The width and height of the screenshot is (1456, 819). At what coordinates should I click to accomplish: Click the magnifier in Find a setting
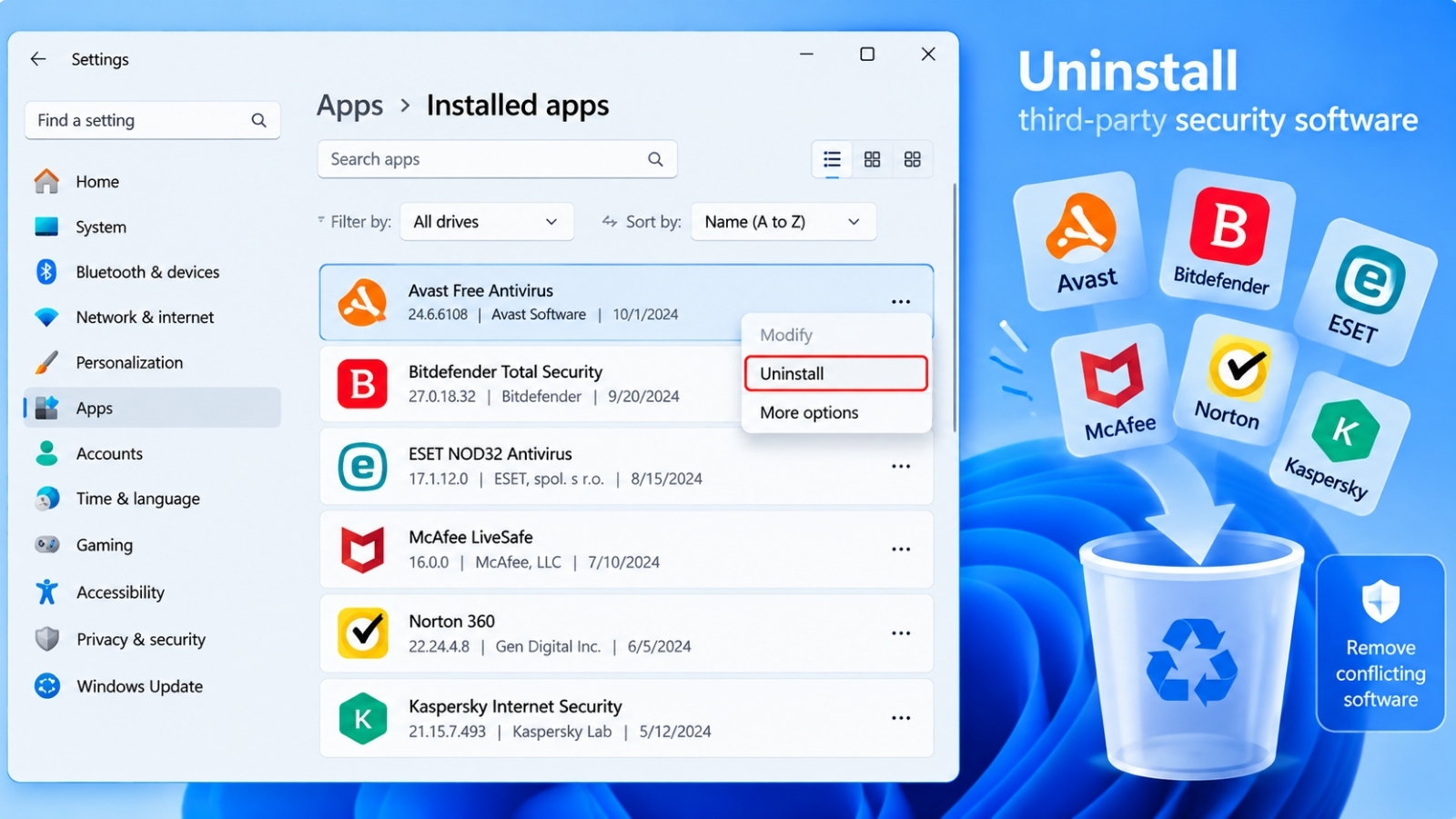[258, 120]
